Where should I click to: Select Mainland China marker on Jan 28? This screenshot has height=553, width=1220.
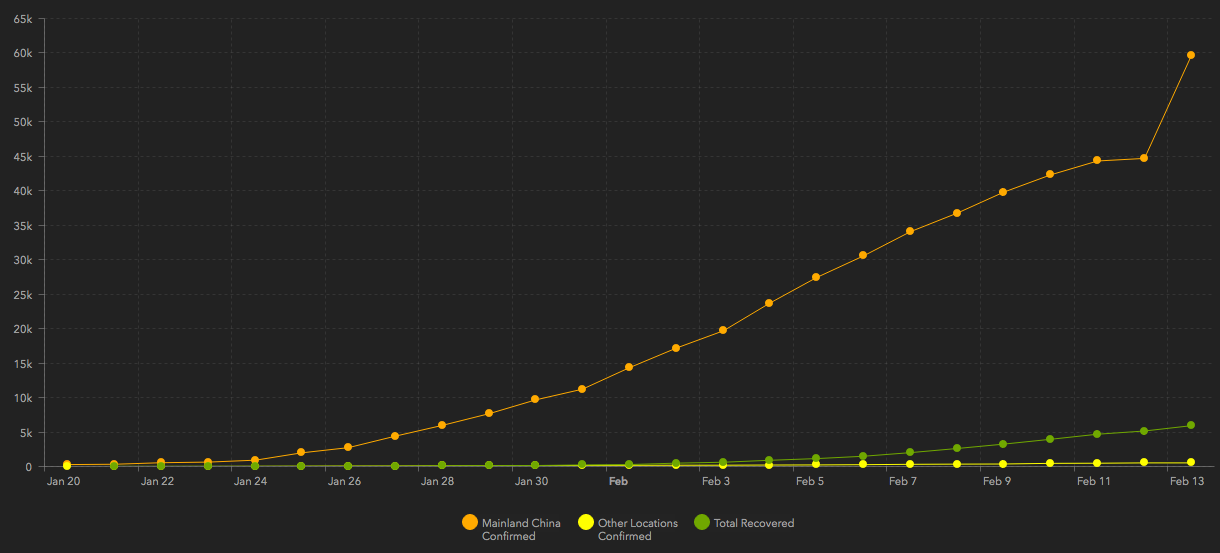[x=442, y=425]
